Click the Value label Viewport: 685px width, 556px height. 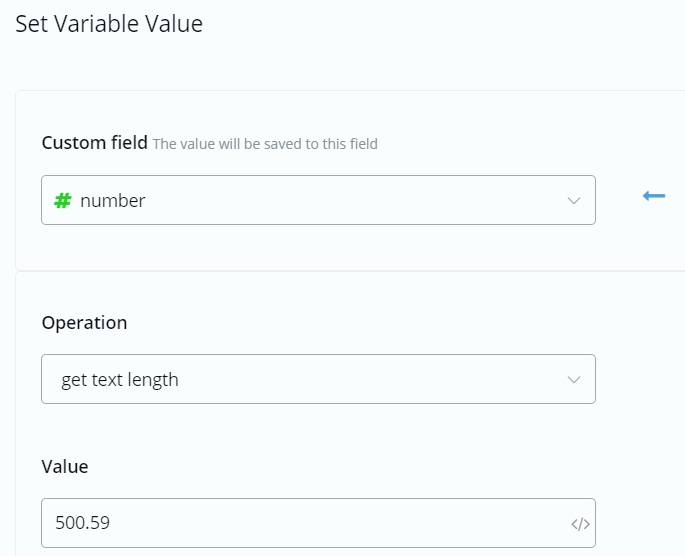(x=65, y=466)
